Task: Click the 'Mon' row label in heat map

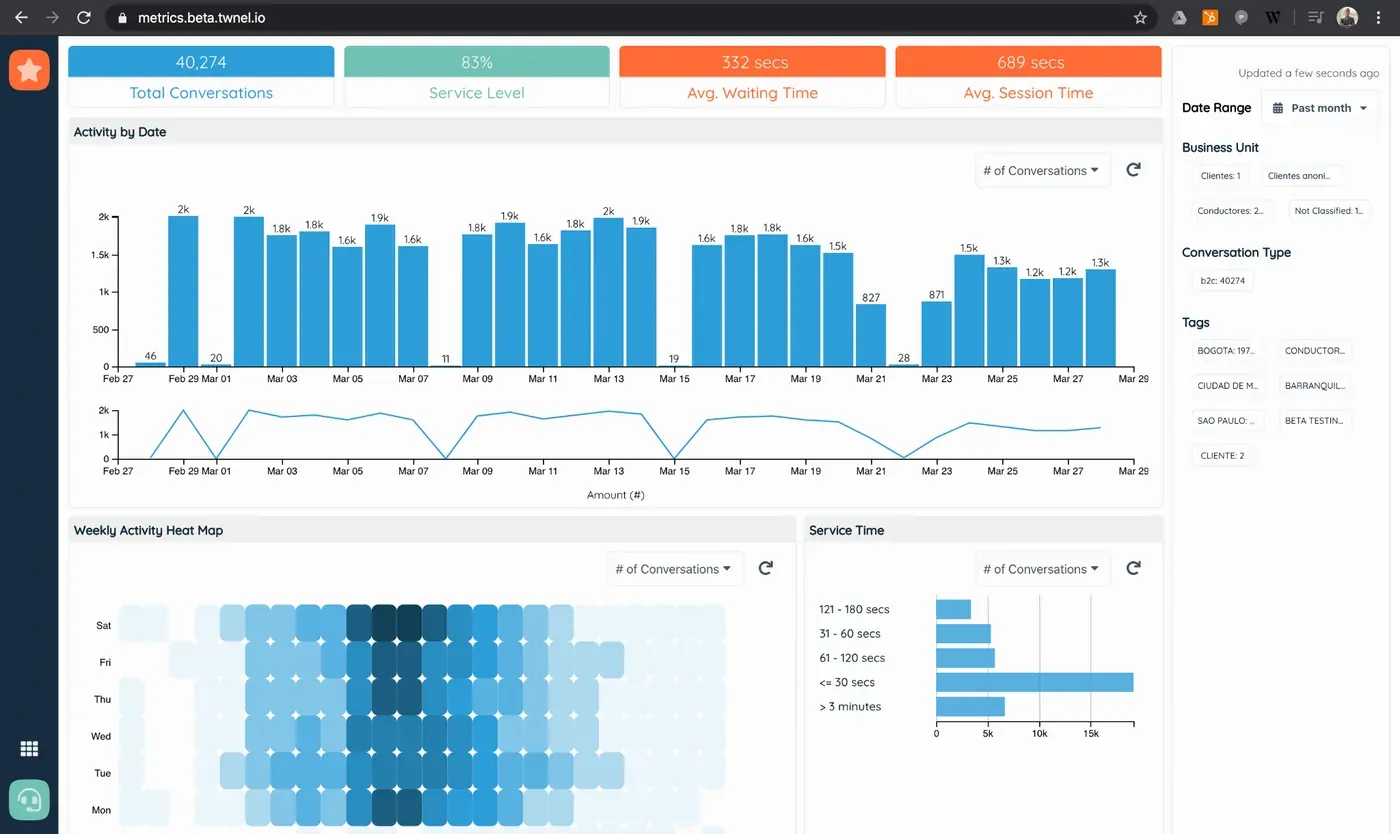Action: [102, 810]
